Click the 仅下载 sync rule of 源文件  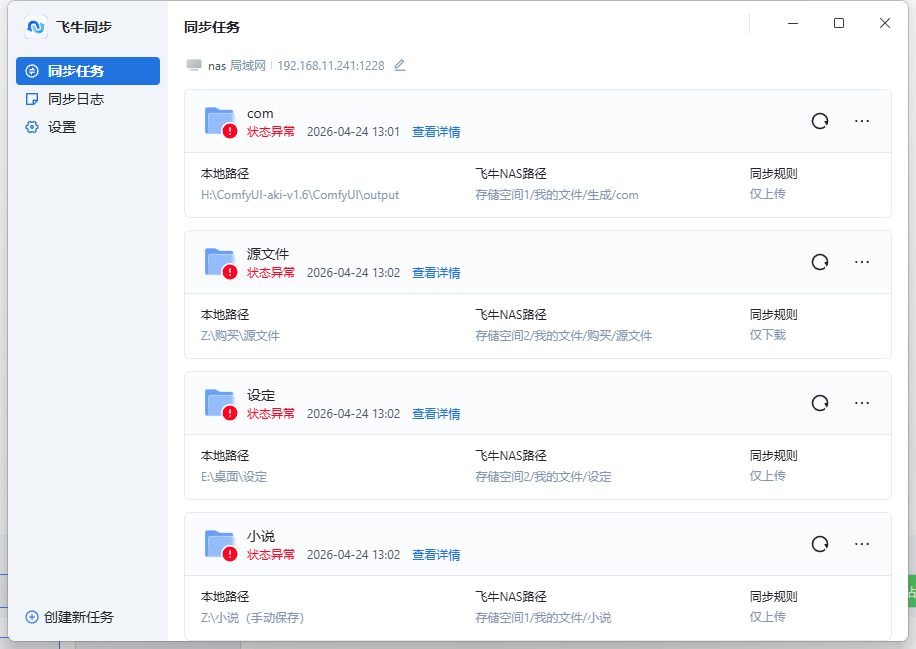point(768,335)
